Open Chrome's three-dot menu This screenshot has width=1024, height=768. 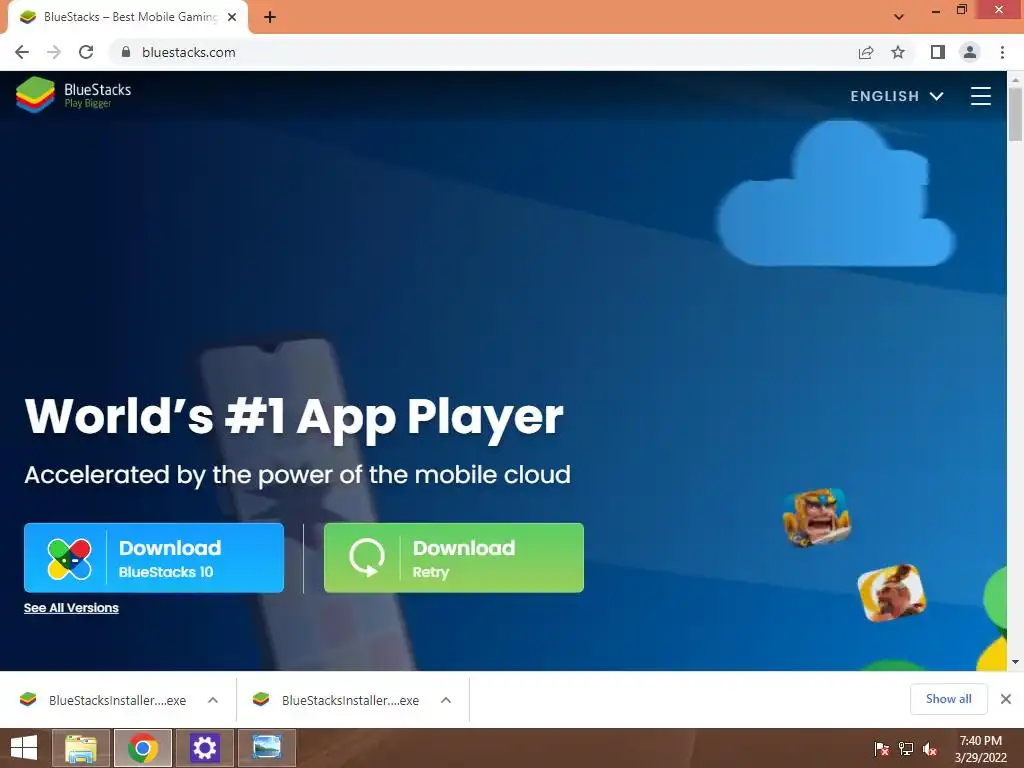tap(1002, 52)
